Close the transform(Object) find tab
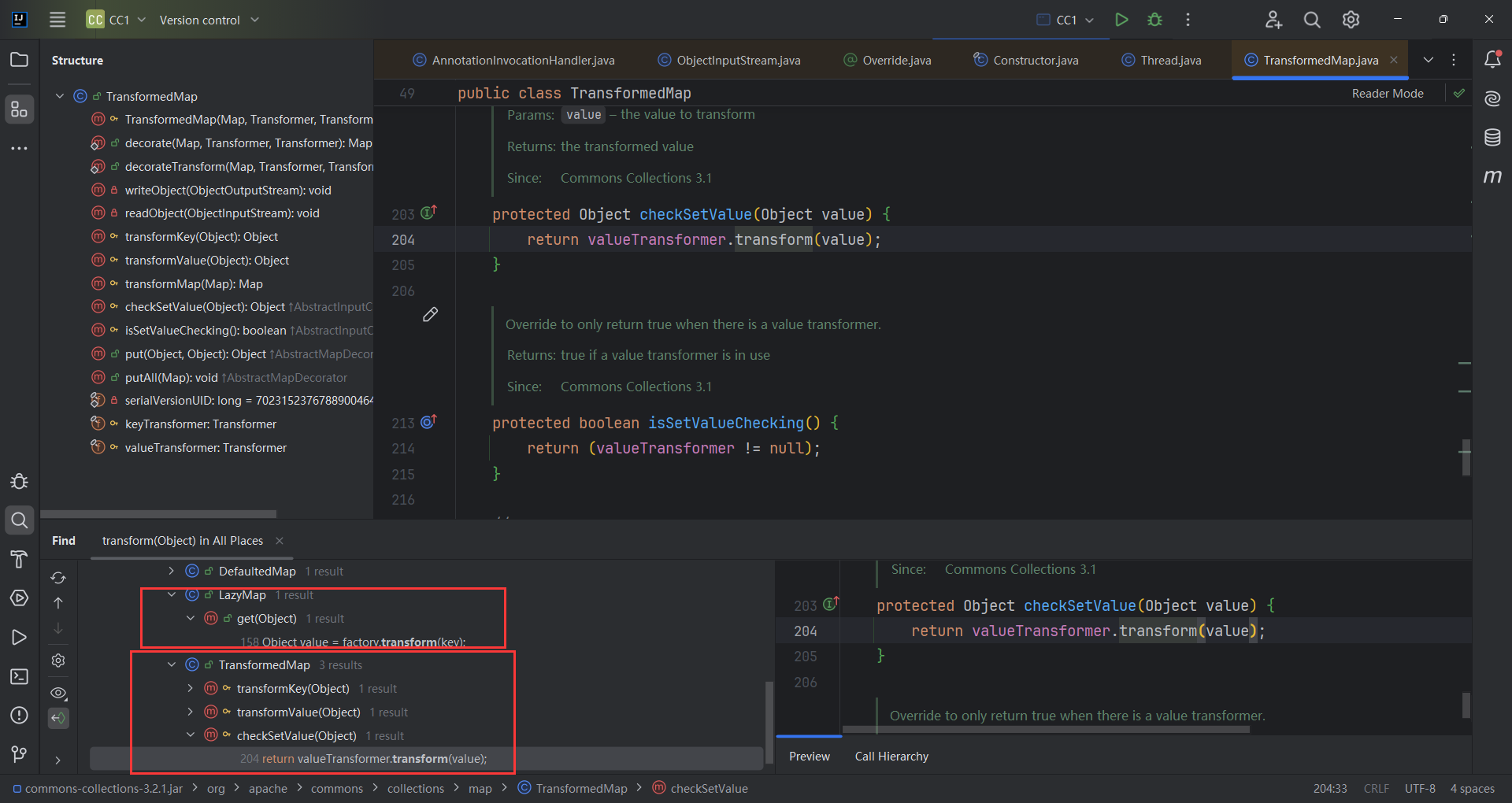1512x803 pixels. tap(280, 541)
